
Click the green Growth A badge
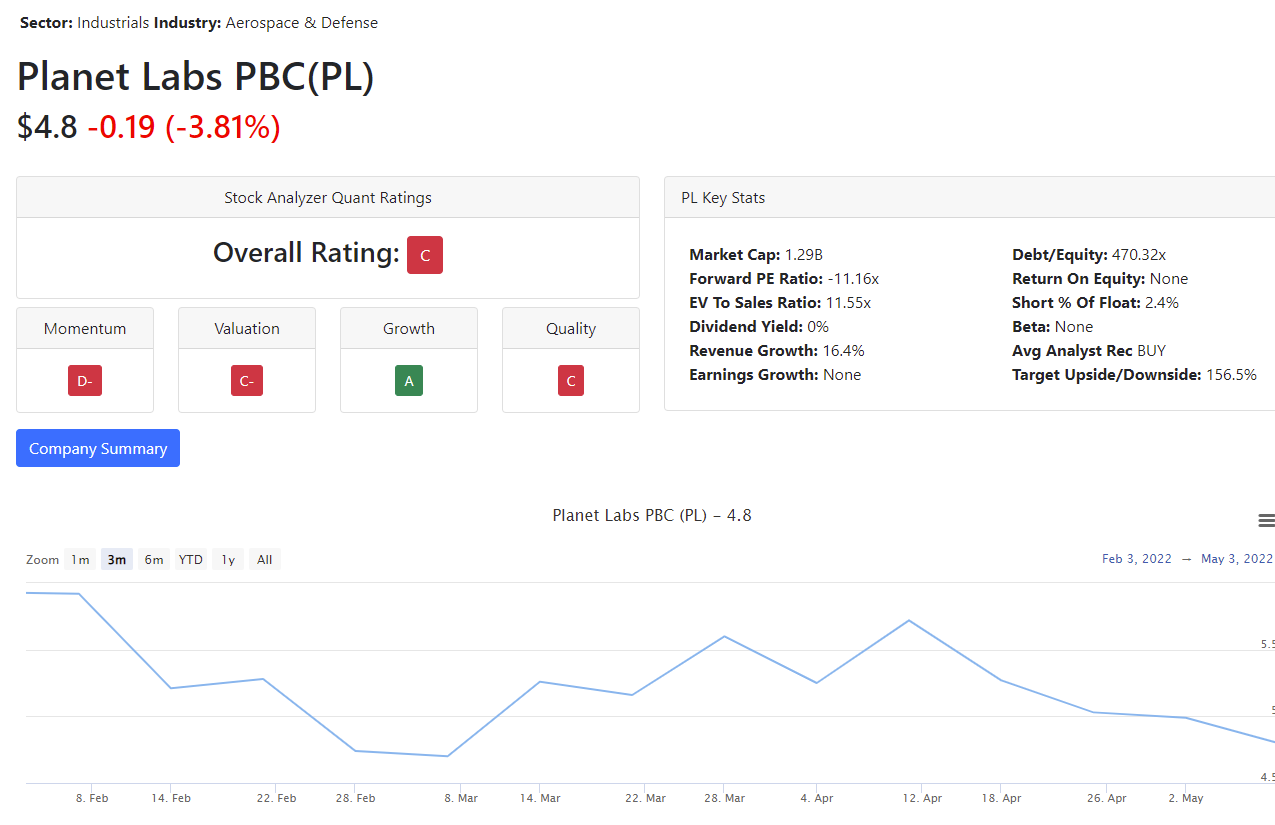click(x=409, y=381)
